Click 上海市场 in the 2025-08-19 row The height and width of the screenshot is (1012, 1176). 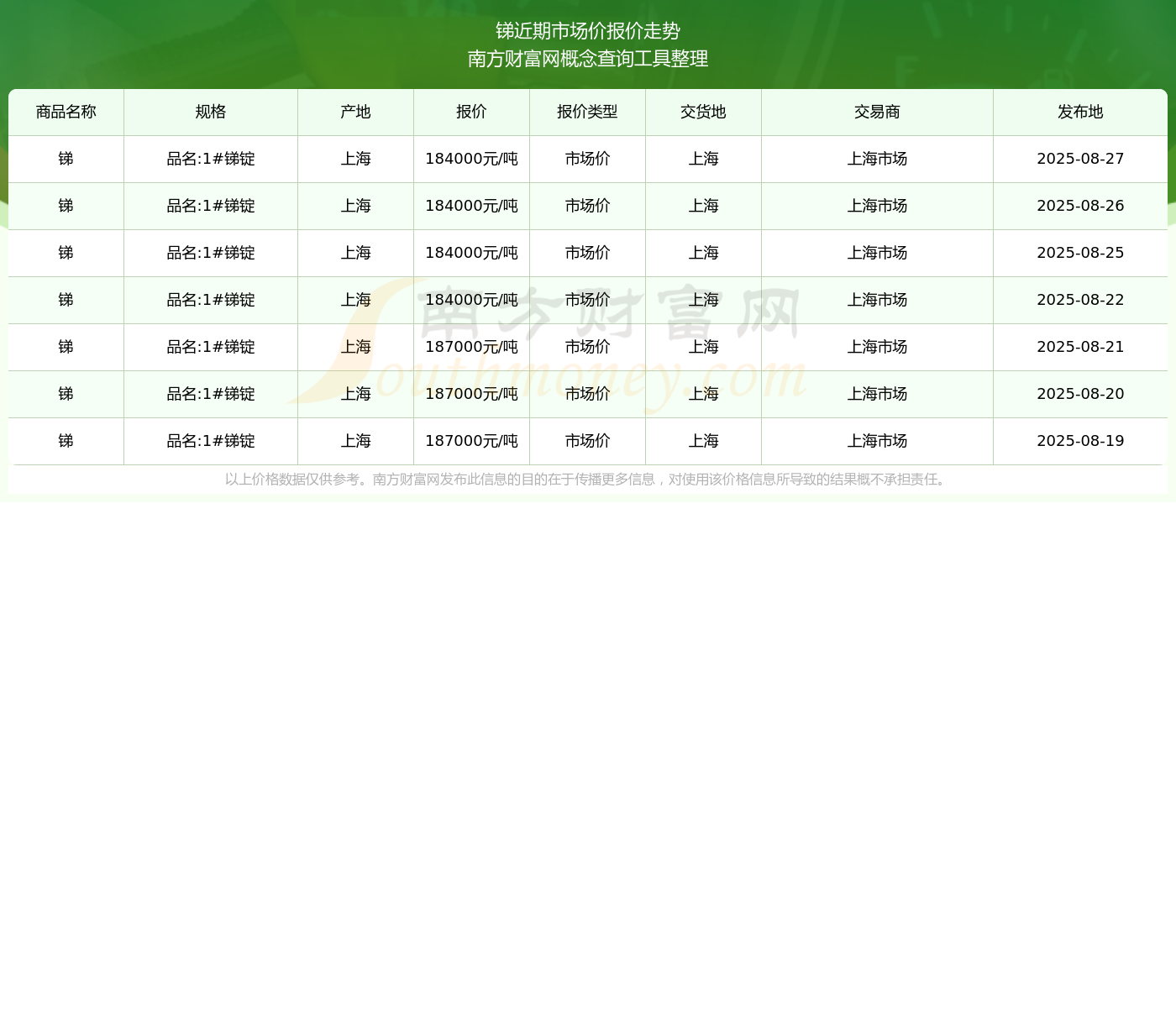click(878, 441)
